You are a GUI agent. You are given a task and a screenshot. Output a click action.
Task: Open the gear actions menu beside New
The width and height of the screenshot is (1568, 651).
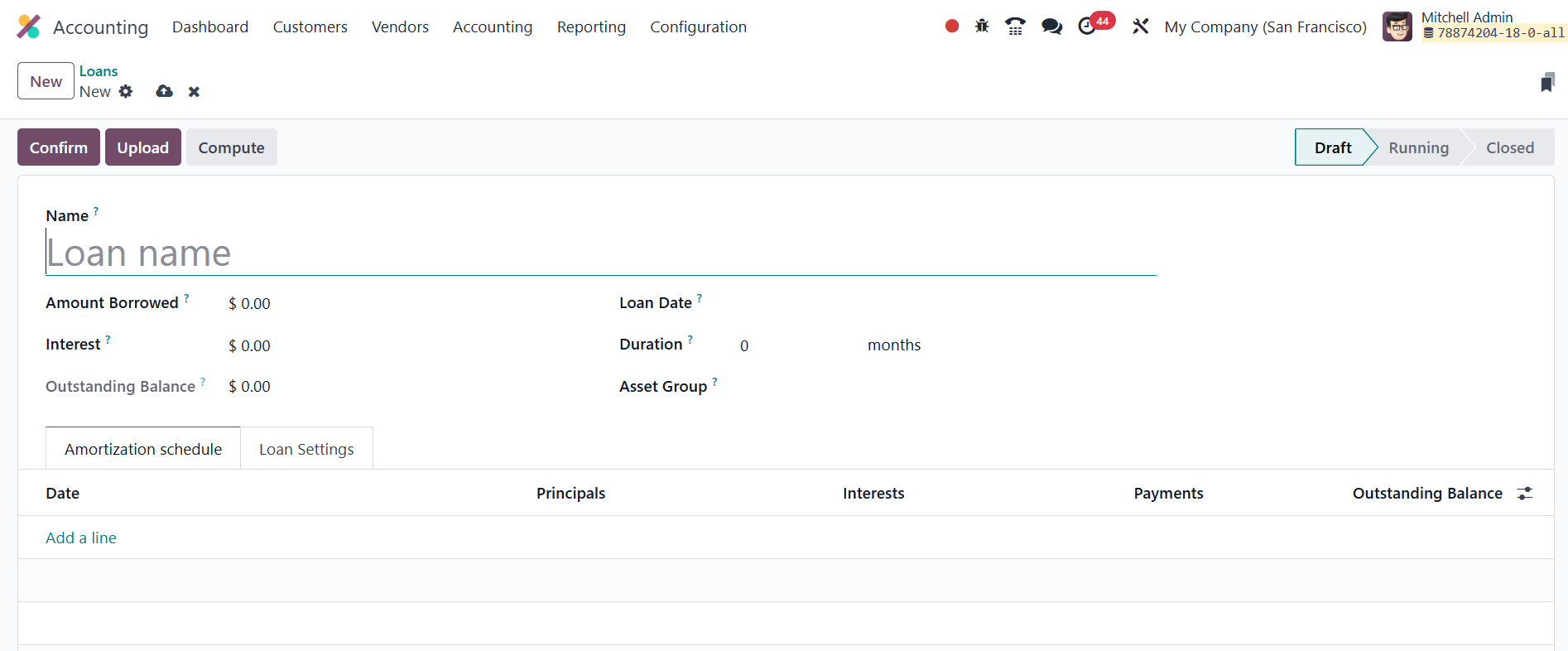(126, 91)
